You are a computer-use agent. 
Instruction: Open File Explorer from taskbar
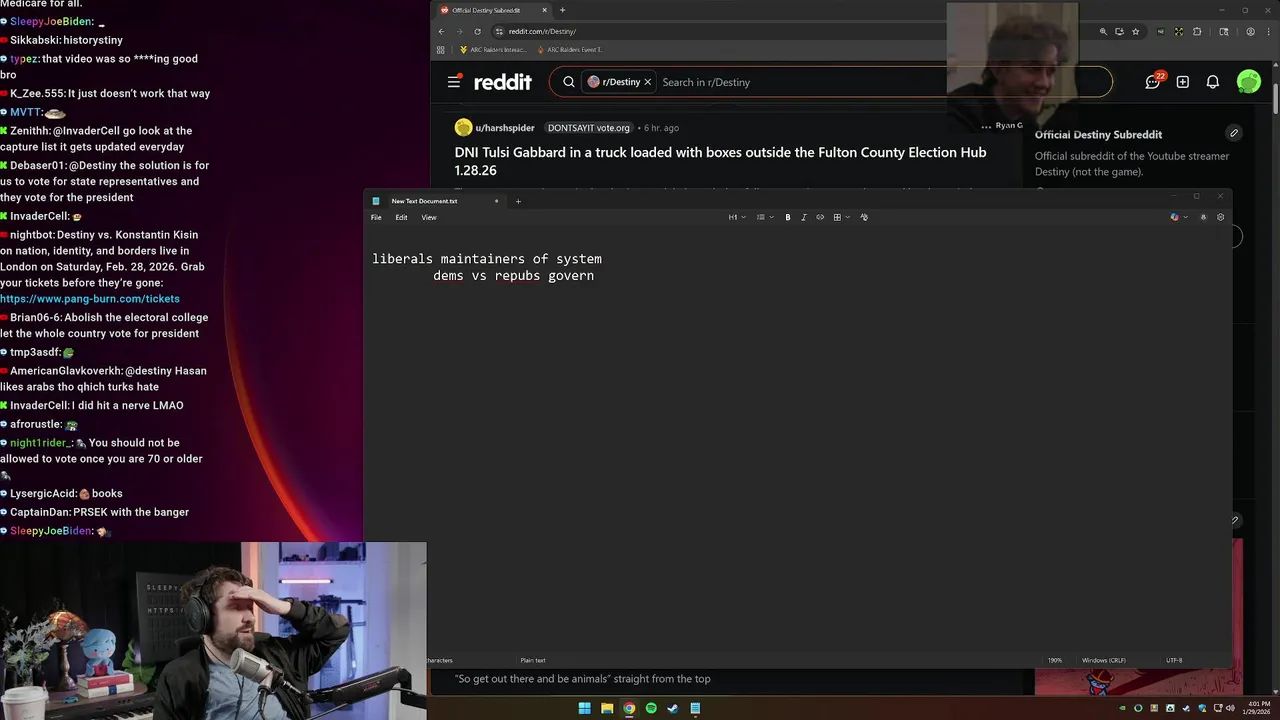click(x=607, y=708)
